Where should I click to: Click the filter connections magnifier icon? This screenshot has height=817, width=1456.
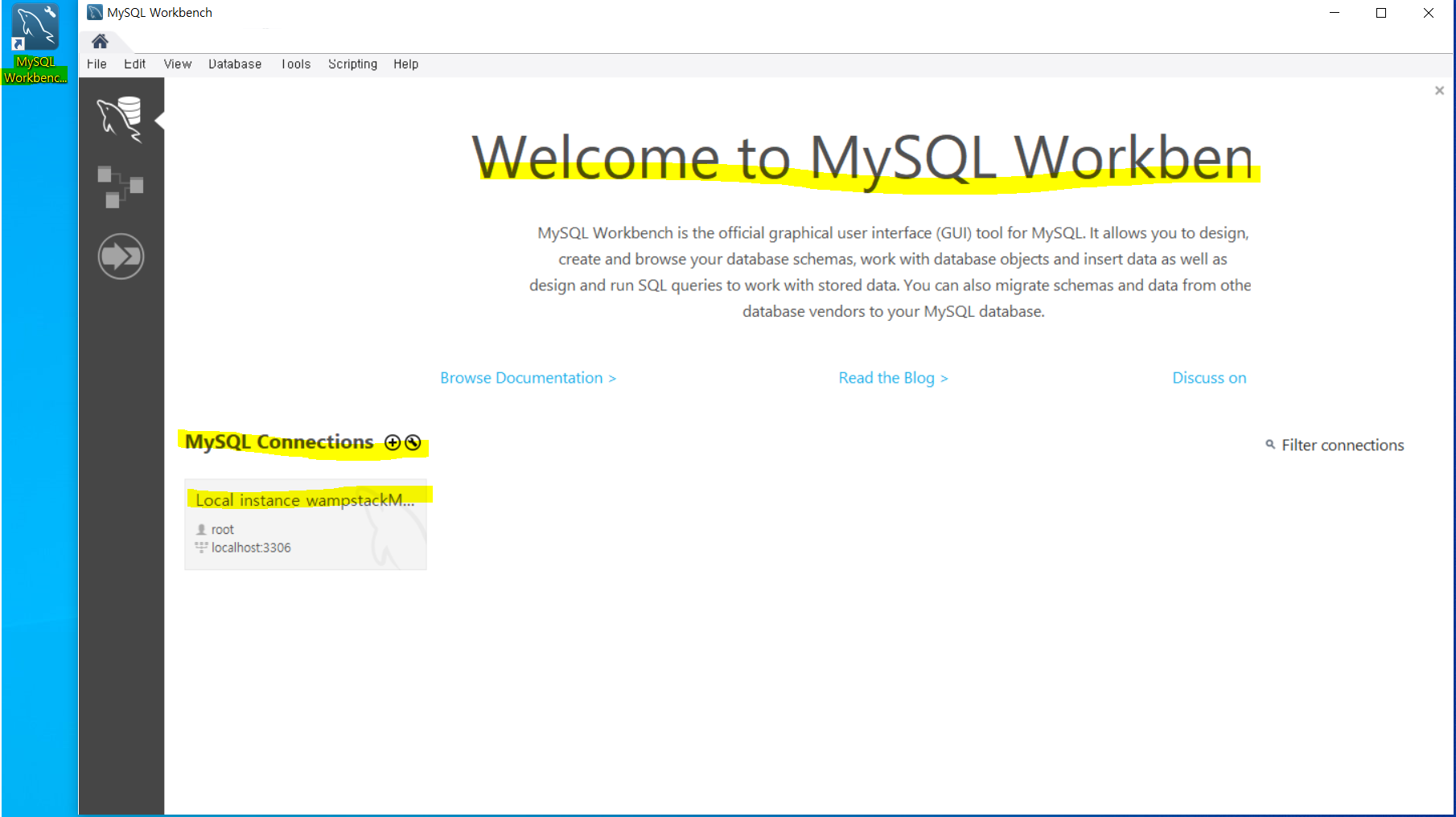[x=1270, y=445]
